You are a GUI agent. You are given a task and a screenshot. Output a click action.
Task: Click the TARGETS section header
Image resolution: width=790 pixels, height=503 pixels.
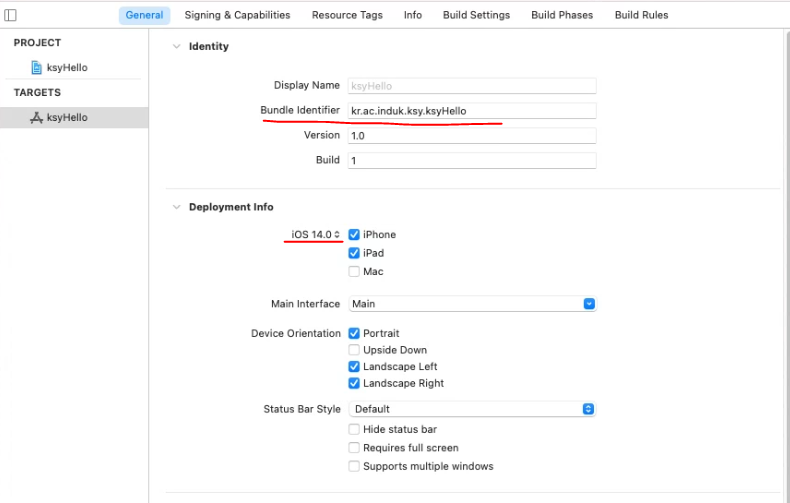[37, 93]
